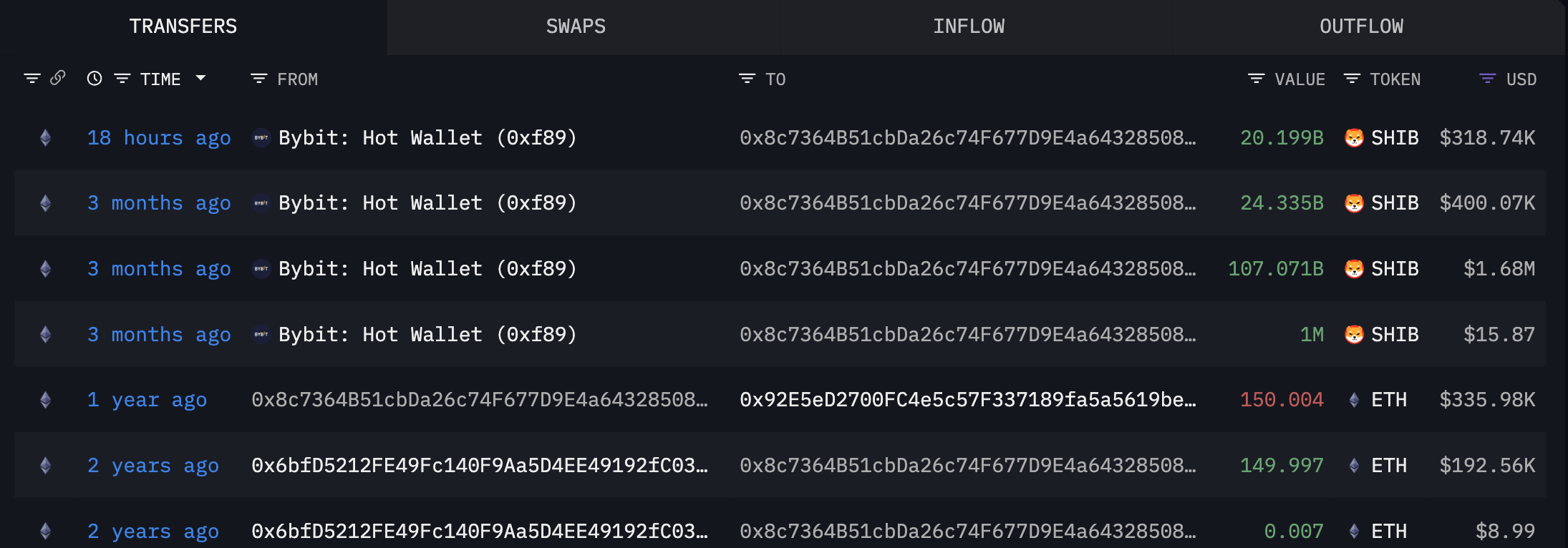Open the TOKEN column filter icon
The image size is (1568, 548).
point(1352,79)
